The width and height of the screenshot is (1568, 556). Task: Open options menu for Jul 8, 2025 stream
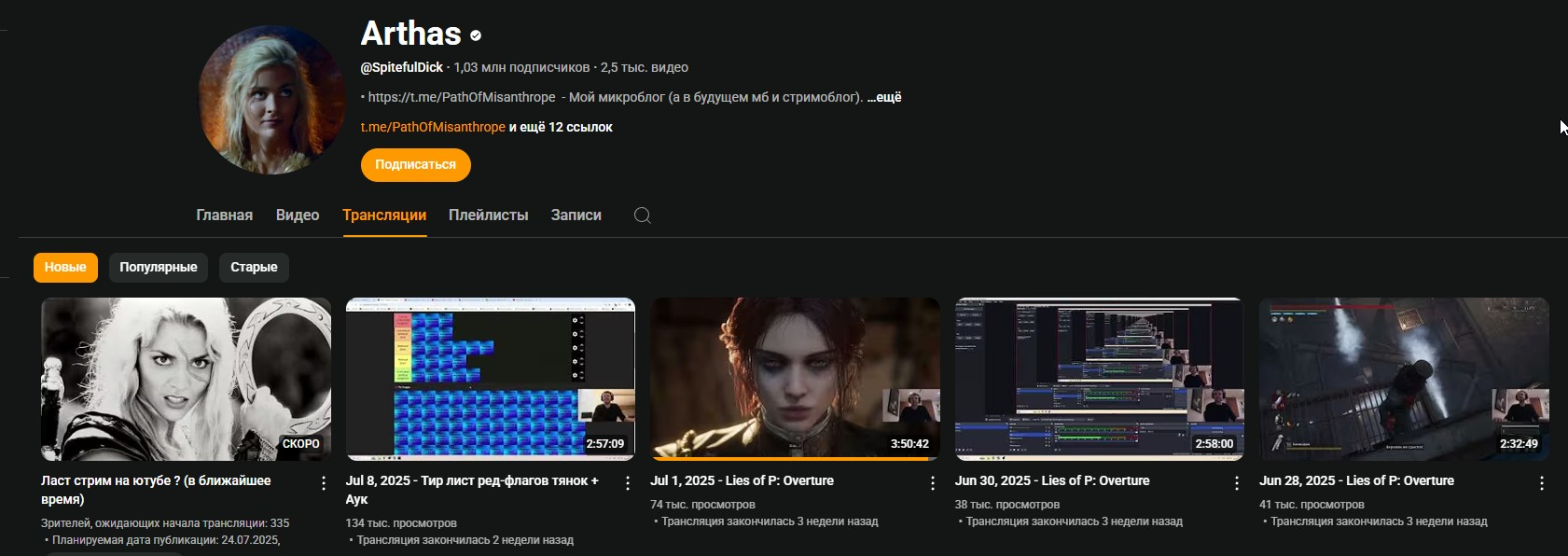coord(628,483)
